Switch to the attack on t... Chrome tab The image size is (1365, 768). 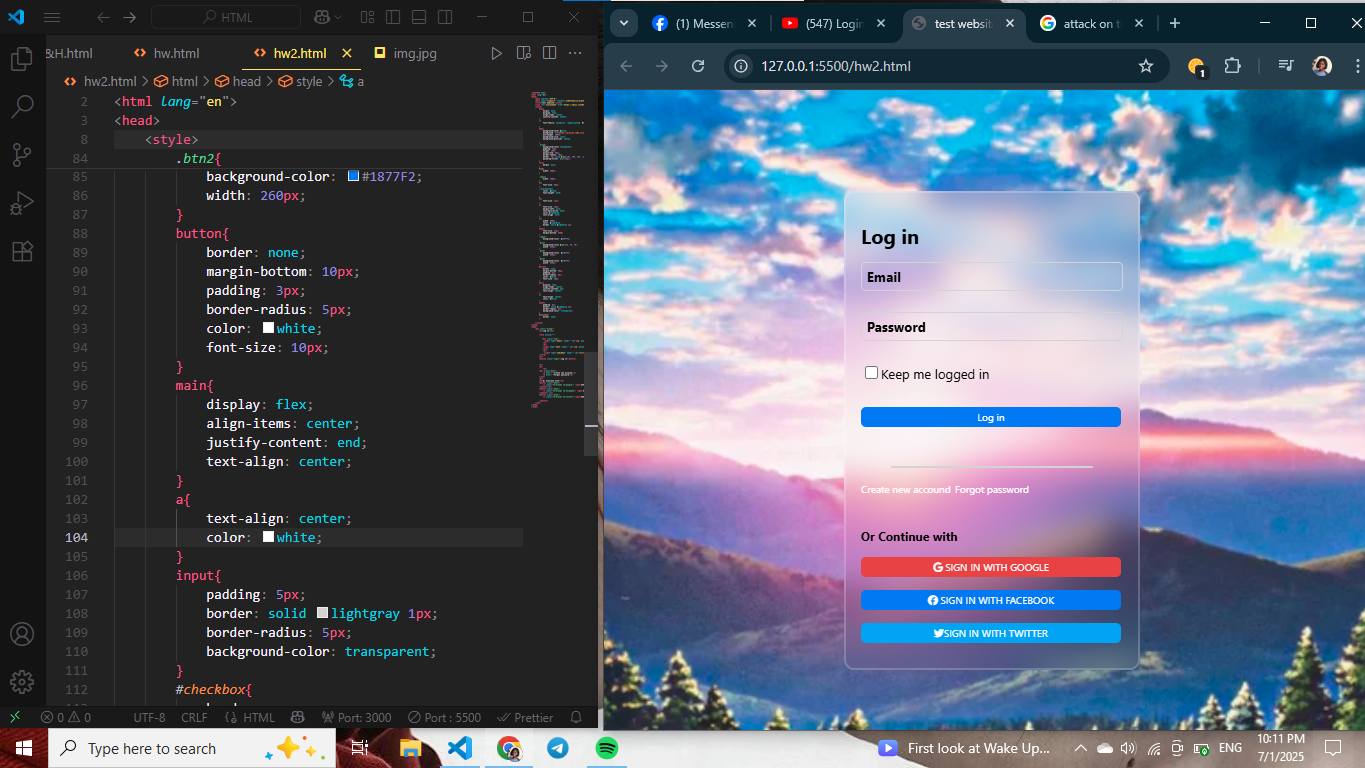coord(1091,23)
